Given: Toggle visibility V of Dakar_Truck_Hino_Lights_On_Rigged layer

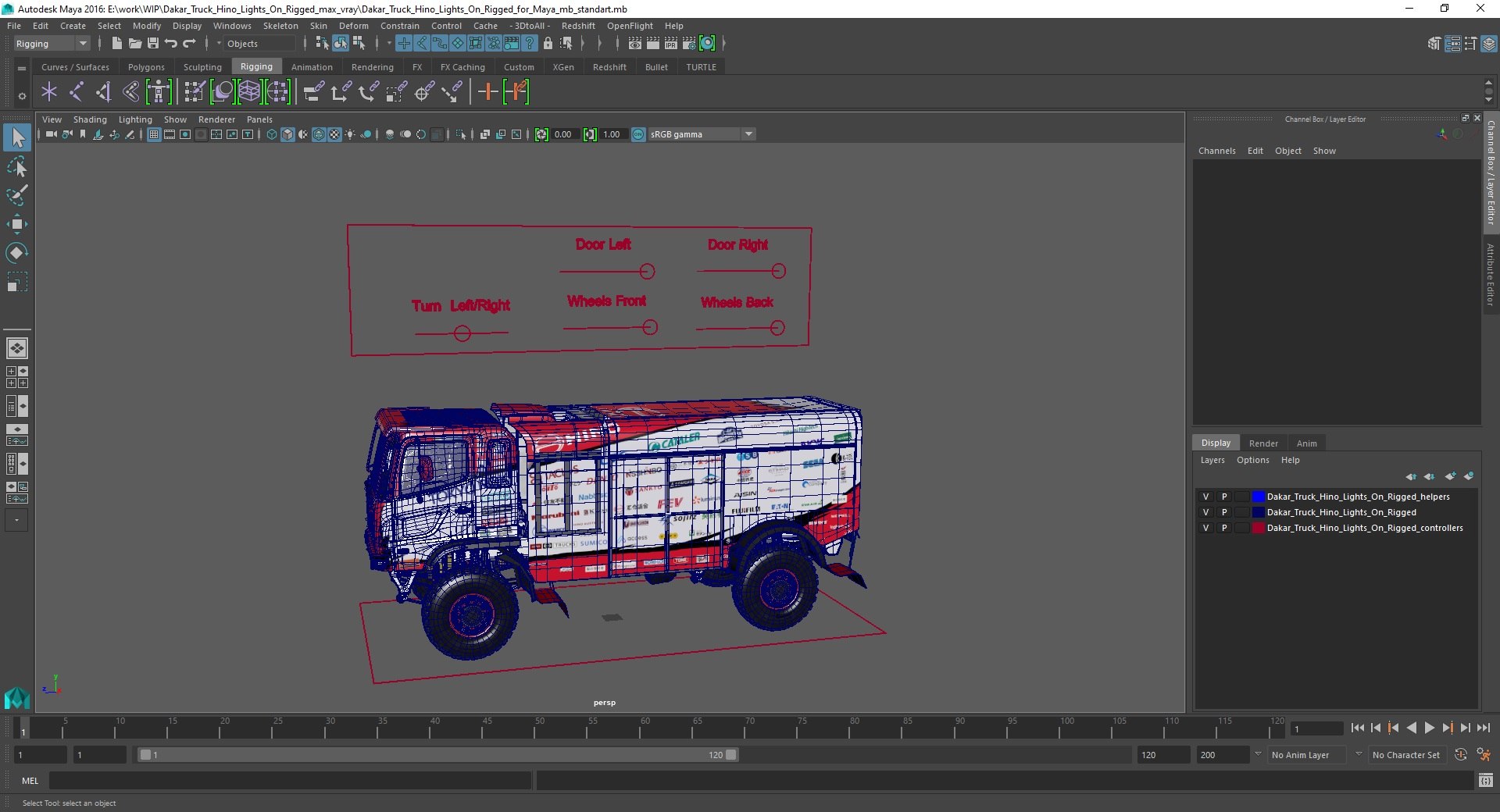Looking at the screenshot, I should (1205, 512).
